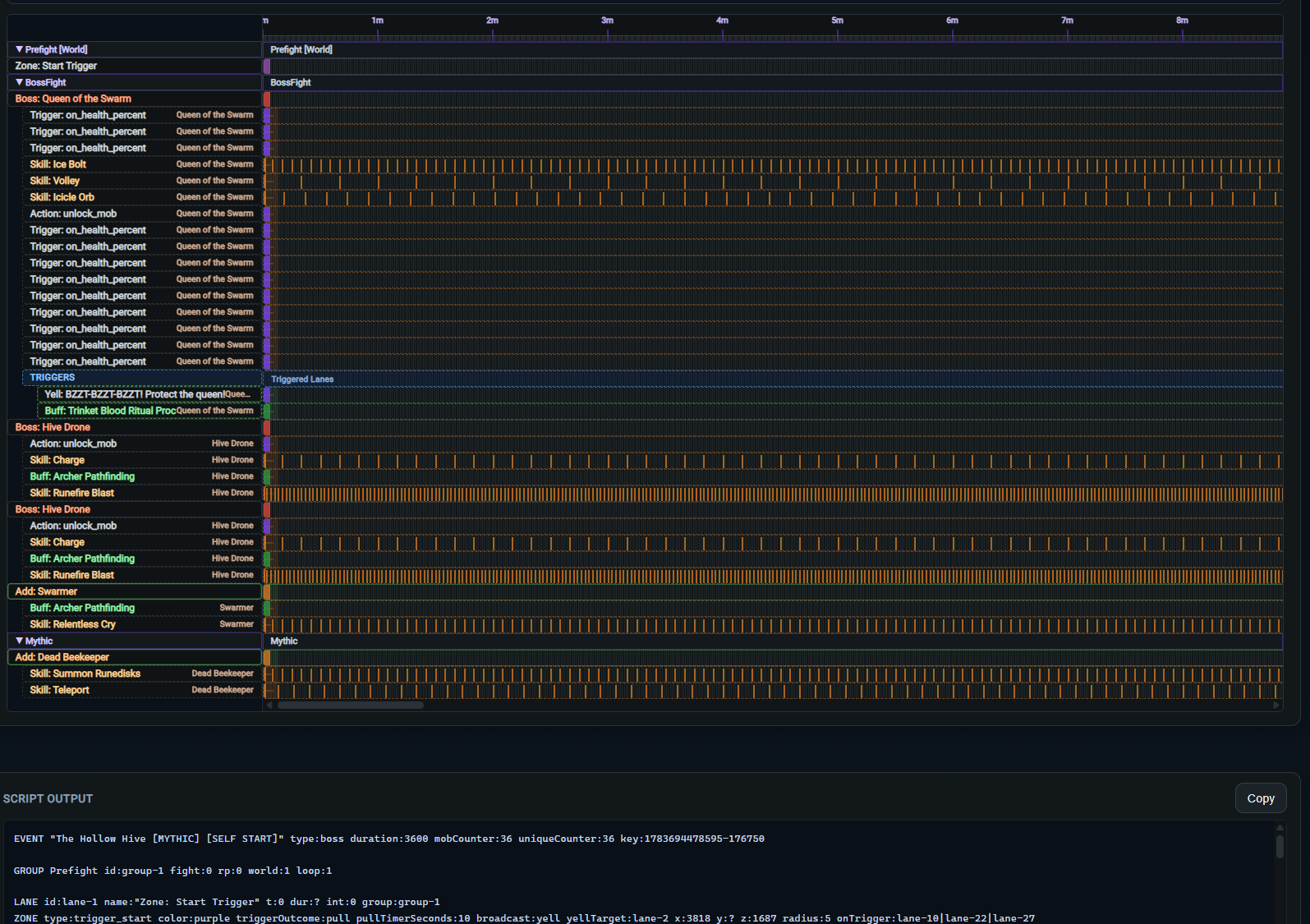This screenshot has height=924, width=1310.
Task: Click the SCRIPT OUTPUT heading
Action: coord(48,798)
